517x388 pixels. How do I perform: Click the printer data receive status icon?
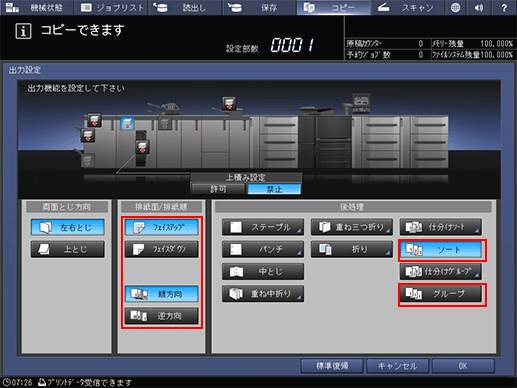(42, 382)
